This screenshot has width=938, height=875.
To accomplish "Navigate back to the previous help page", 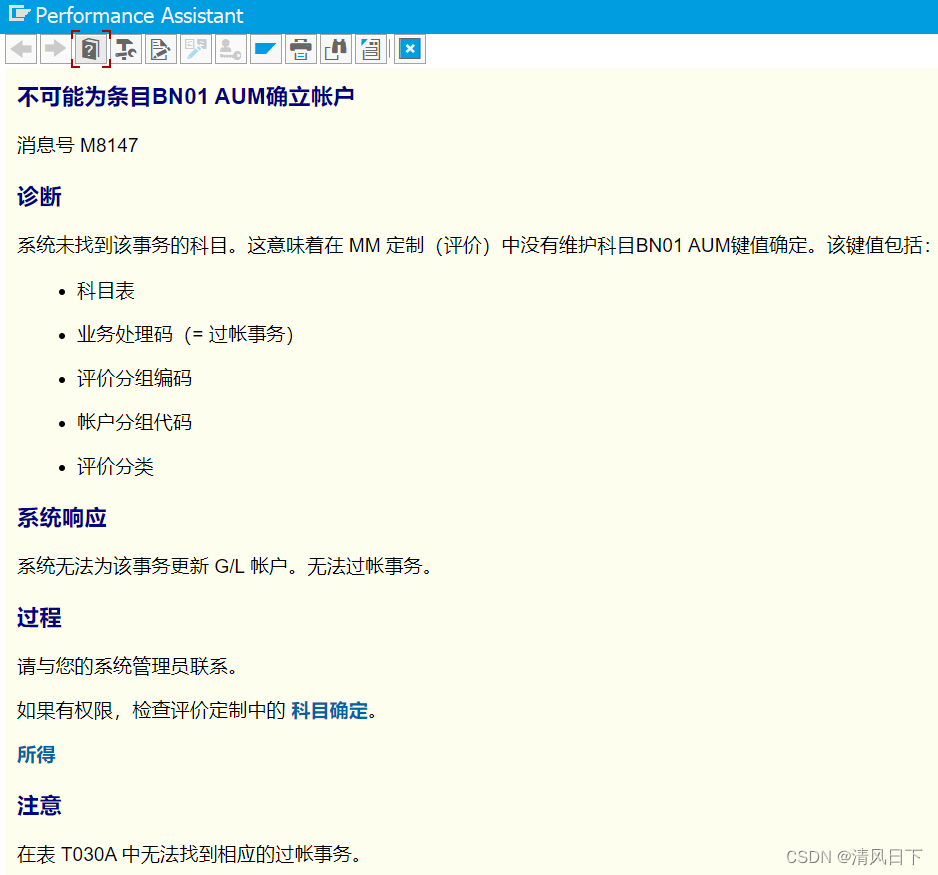I will 21,49.
